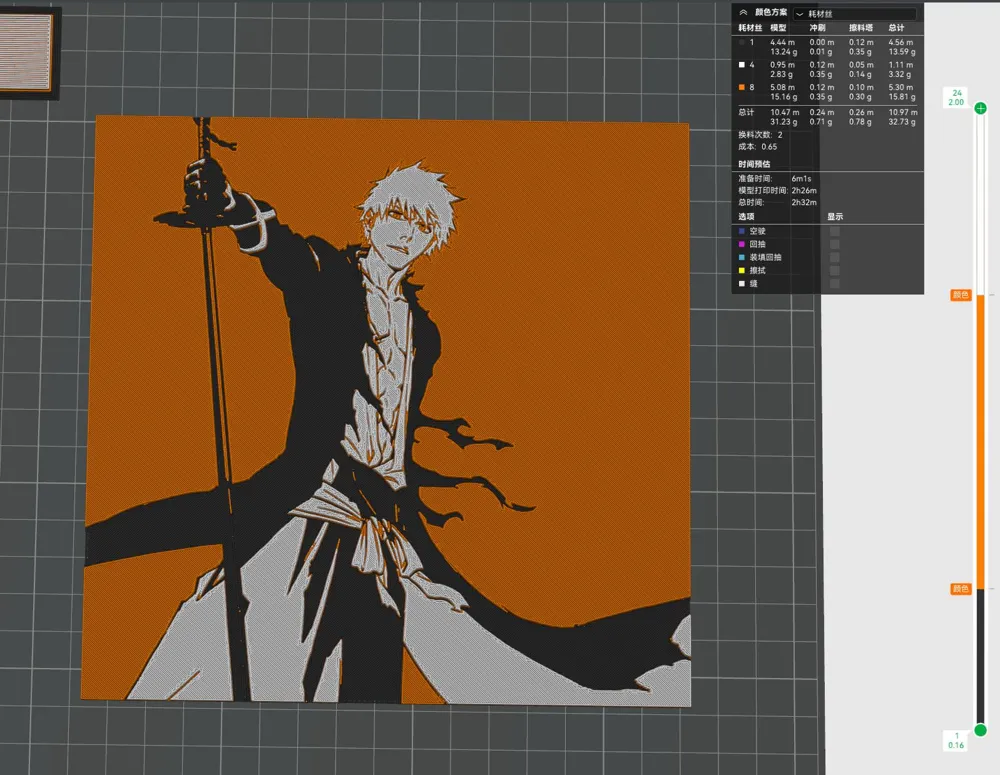Click the 准备时间 value 6m1s

point(802,179)
